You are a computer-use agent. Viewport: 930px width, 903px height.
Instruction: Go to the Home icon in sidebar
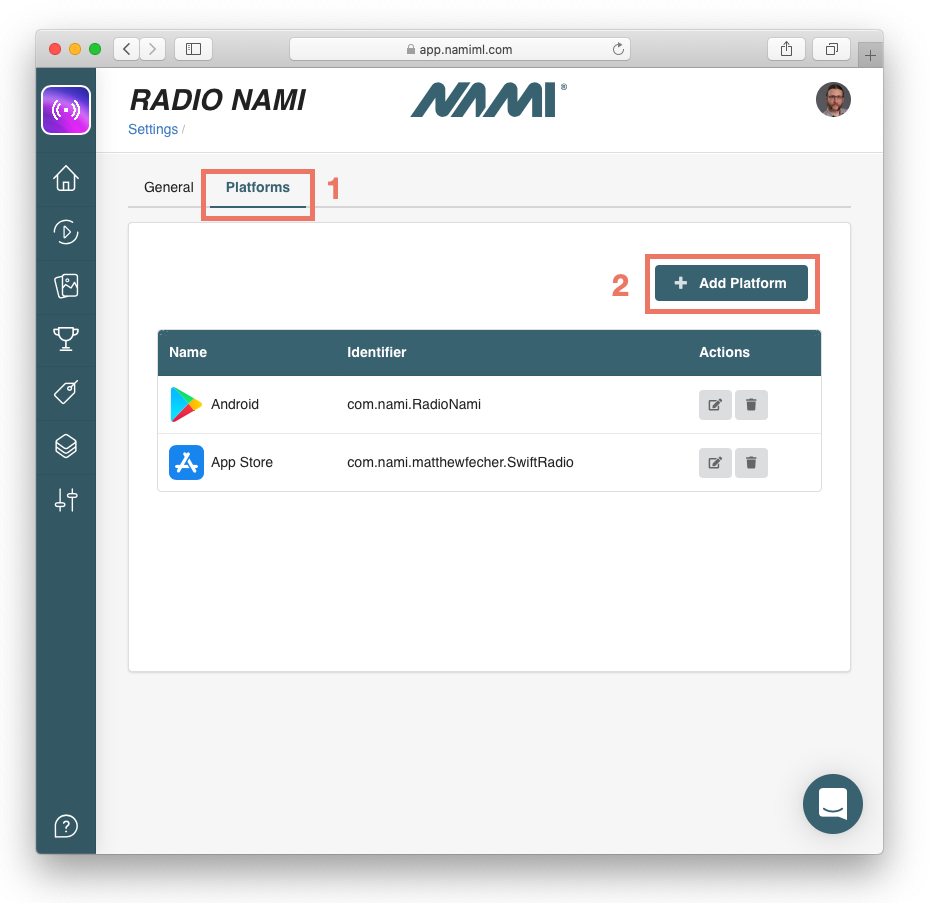(x=66, y=178)
